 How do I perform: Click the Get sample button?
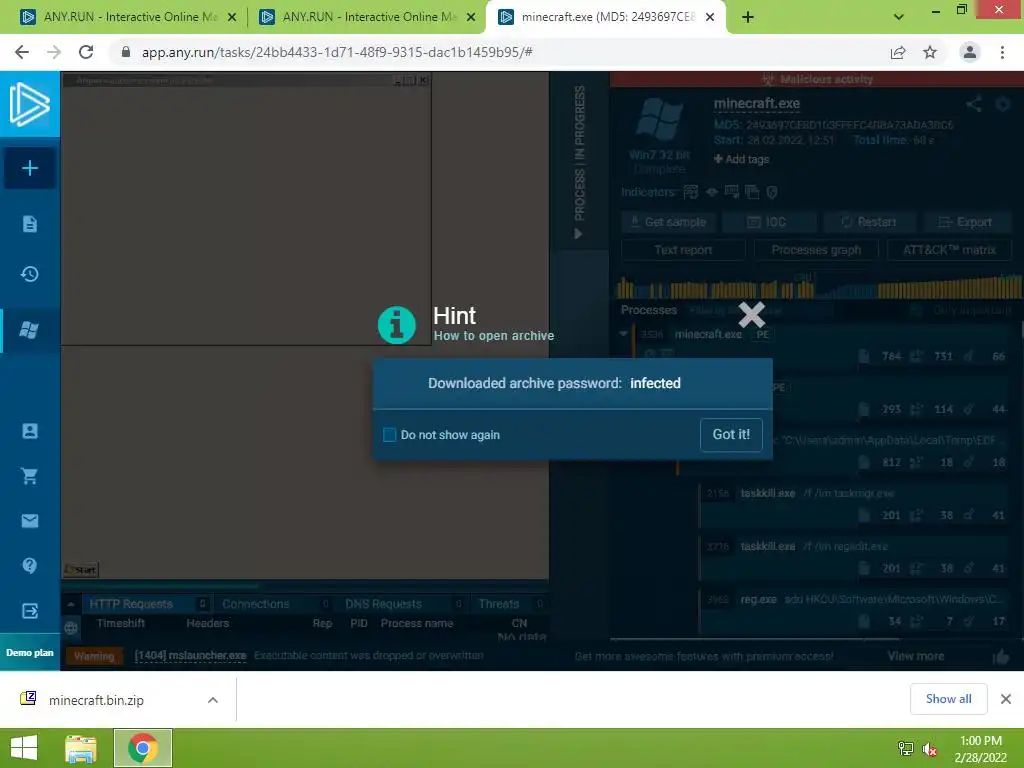click(x=668, y=222)
